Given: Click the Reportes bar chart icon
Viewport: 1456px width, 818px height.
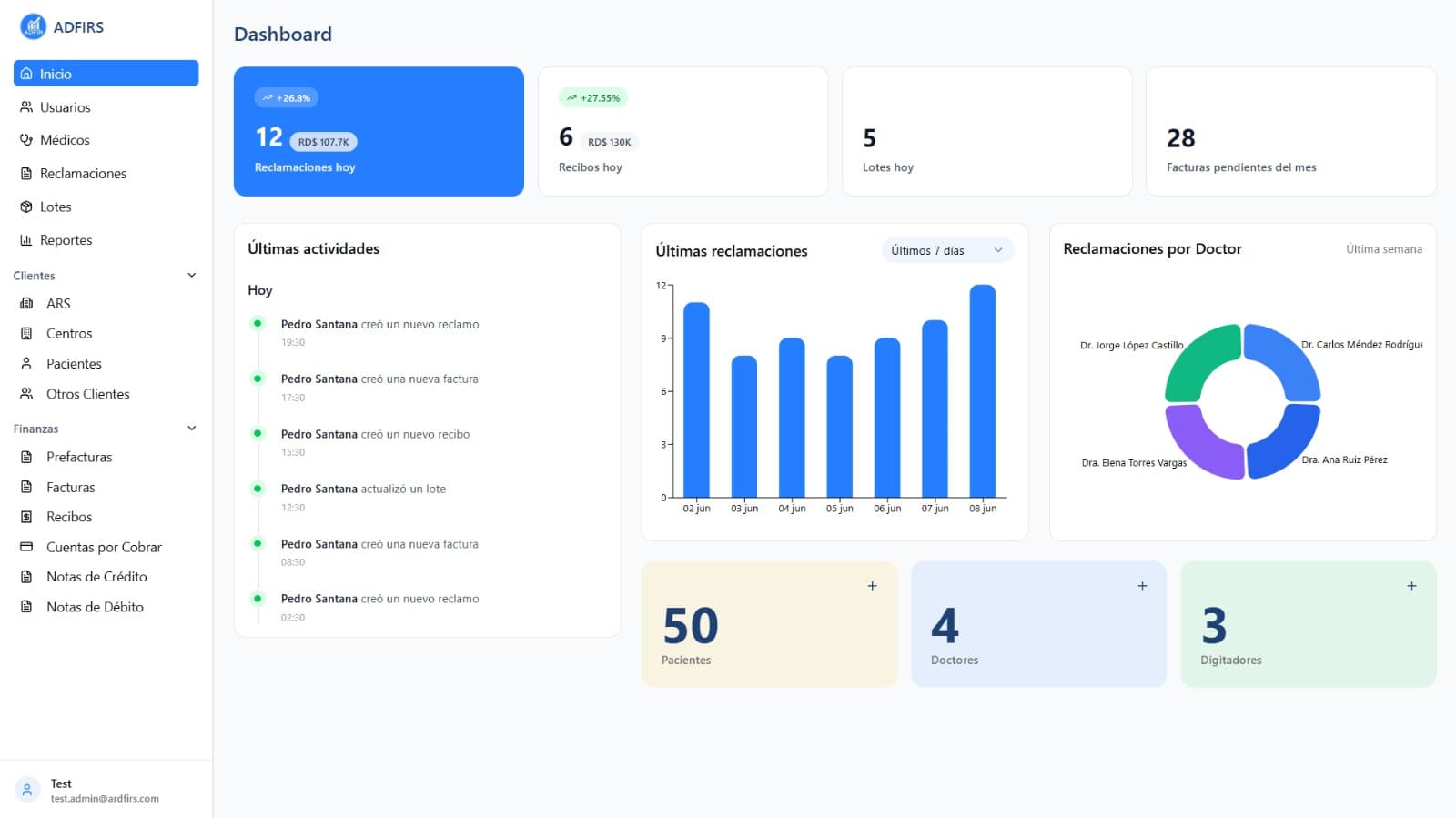Looking at the screenshot, I should point(26,240).
